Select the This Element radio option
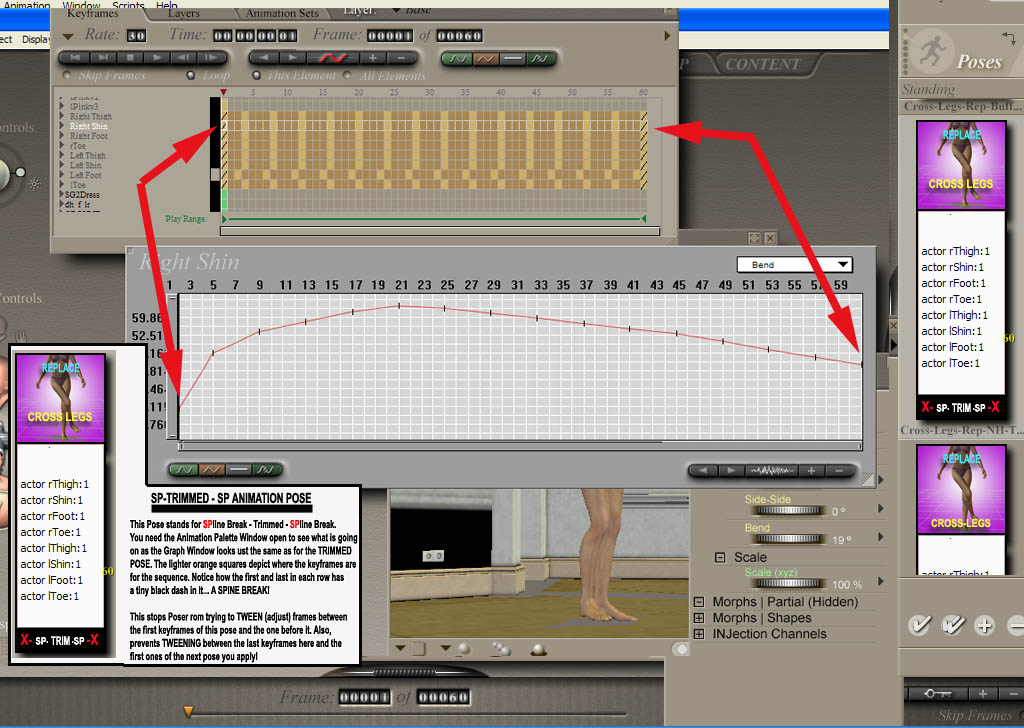This screenshot has height=728, width=1024. pyautogui.click(x=257, y=76)
